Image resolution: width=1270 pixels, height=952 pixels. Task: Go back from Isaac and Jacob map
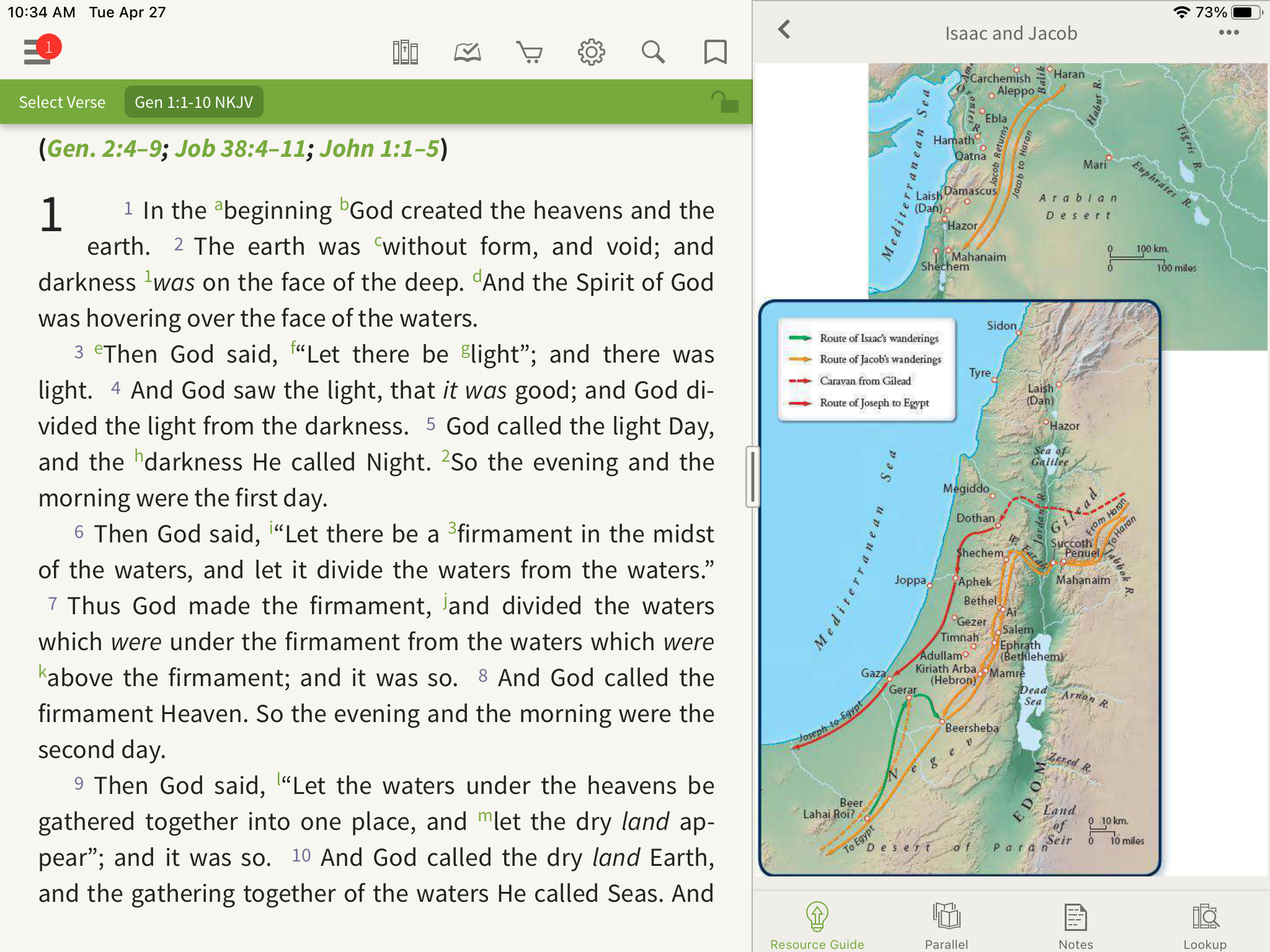tap(784, 29)
